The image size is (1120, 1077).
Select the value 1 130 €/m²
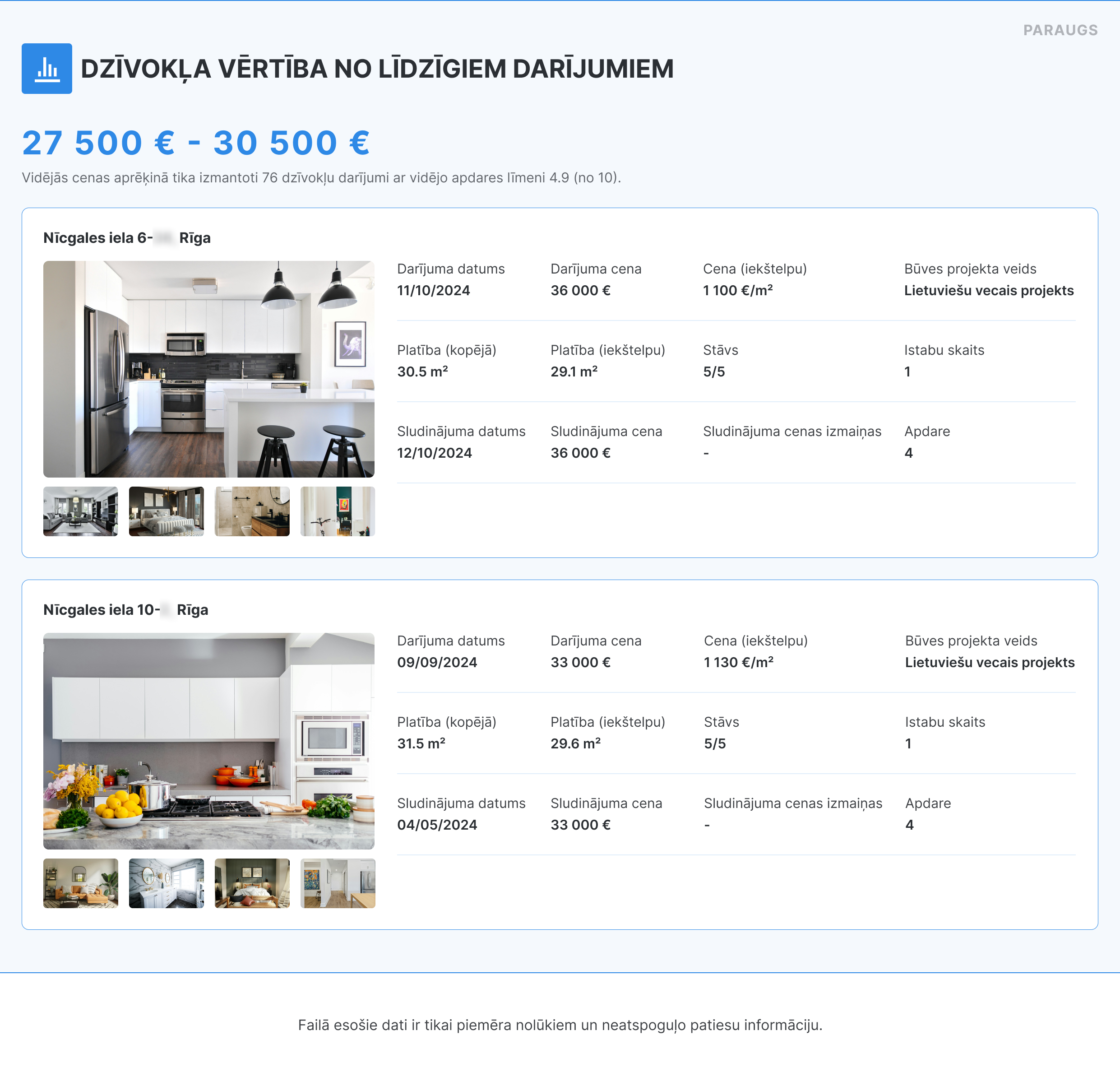739,663
